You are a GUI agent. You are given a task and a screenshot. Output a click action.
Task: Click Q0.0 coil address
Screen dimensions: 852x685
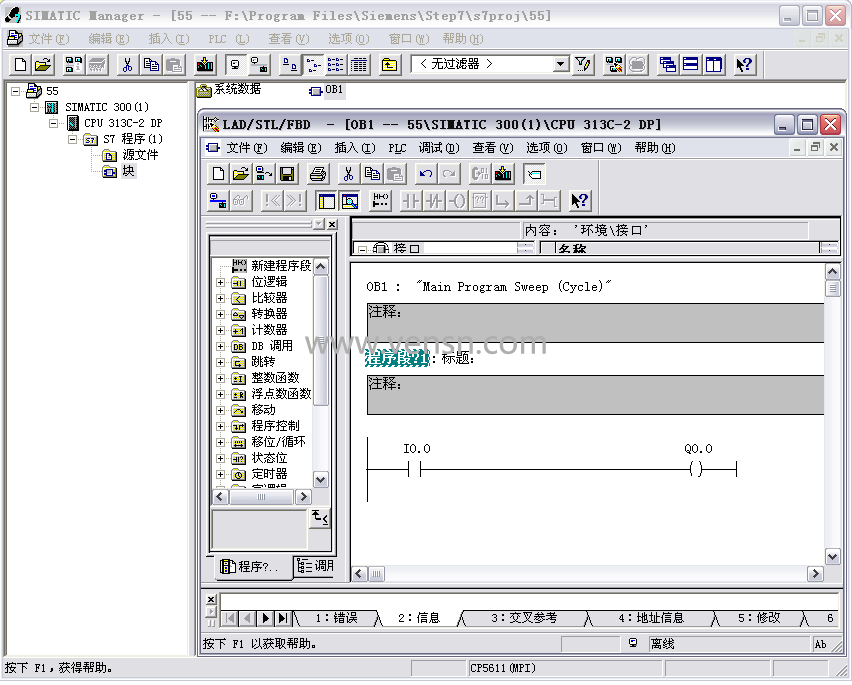pos(698,449)
